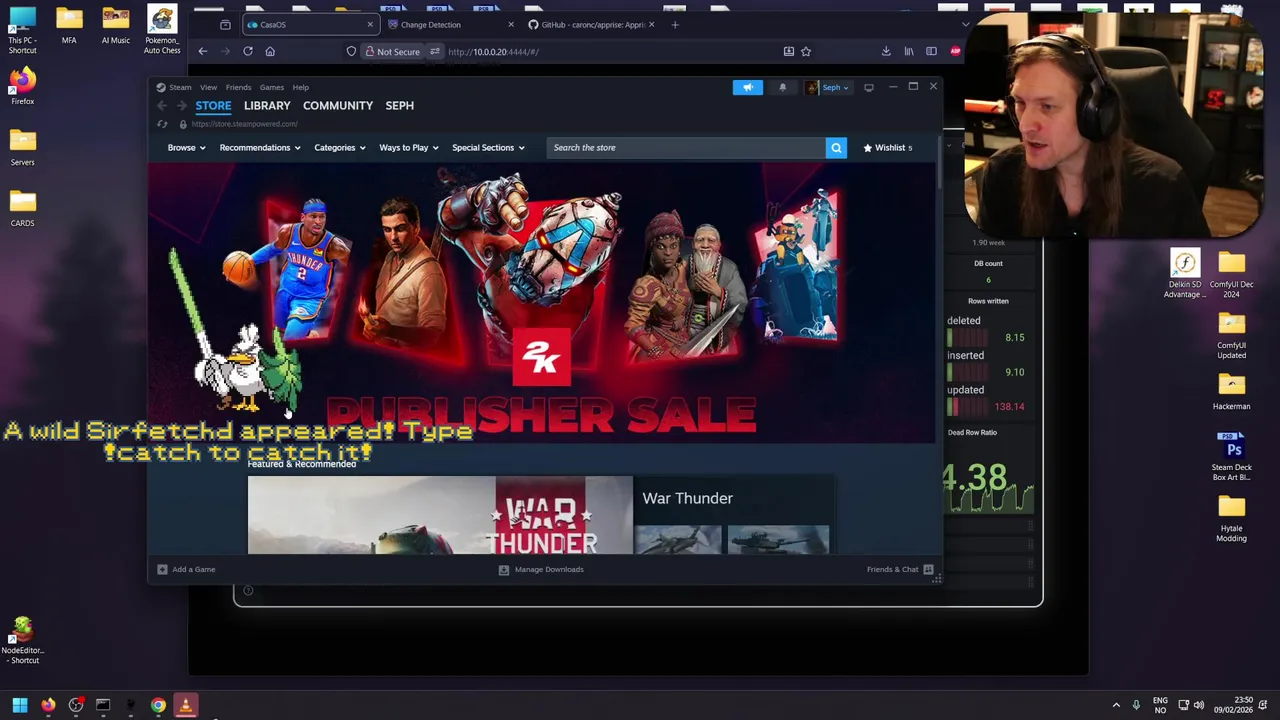Open VLC from the taskbar

coord(185,705)
